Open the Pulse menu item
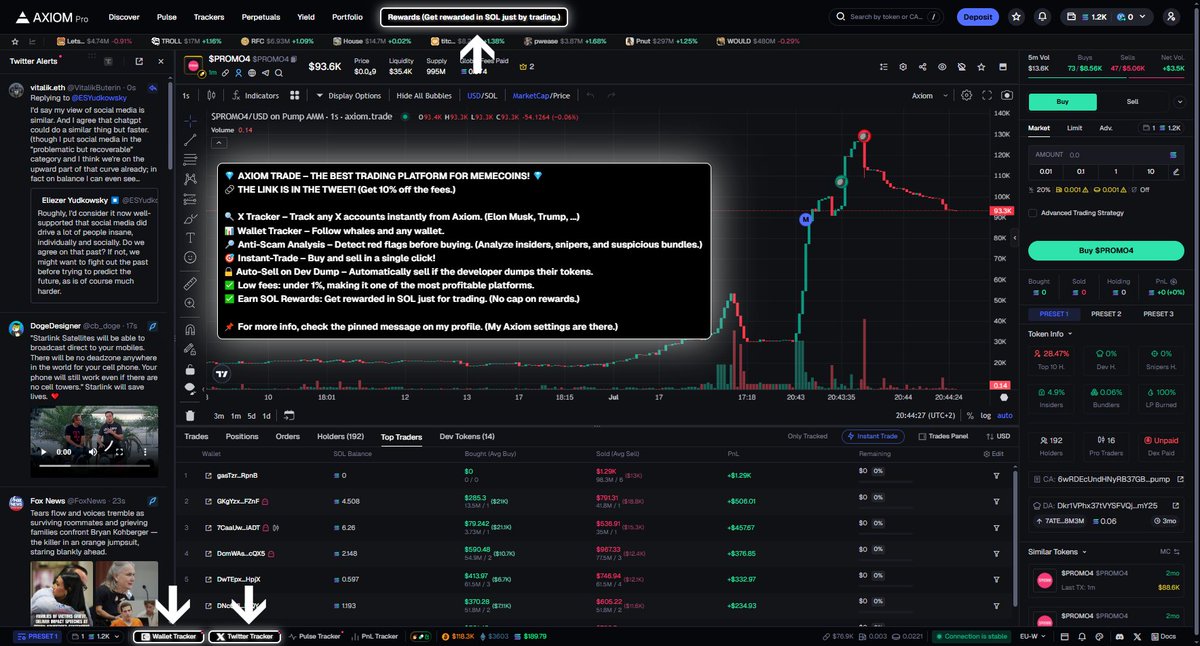Image resolution: width=1200 pixels, height=646 pixels. [x=167, y=17]
